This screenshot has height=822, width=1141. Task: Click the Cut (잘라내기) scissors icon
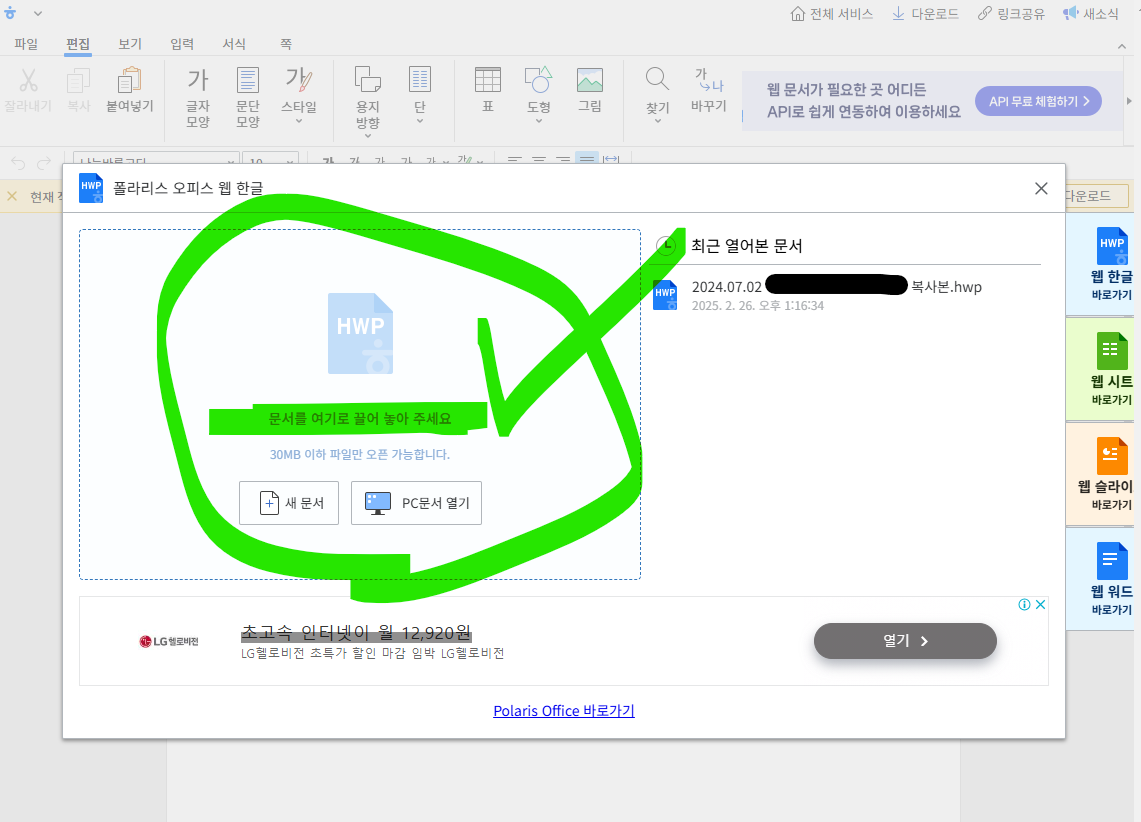point(28,80)
